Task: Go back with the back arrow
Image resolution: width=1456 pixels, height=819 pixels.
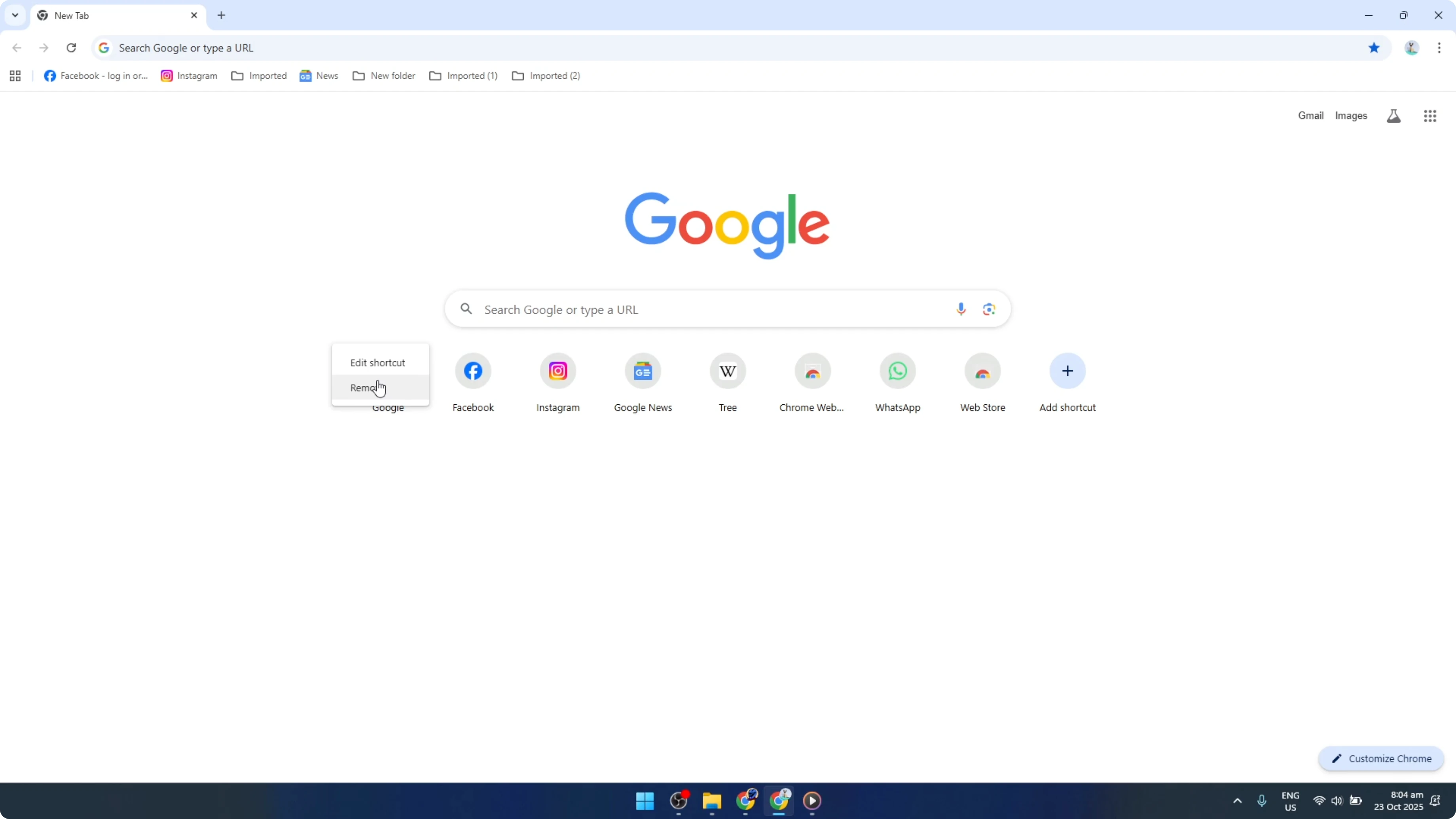Action: pos(17,47)
